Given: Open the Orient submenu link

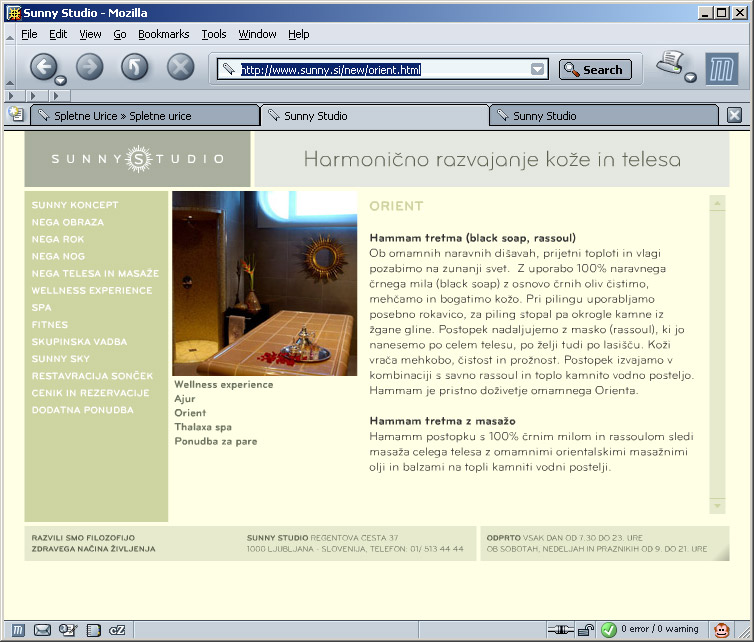Looking at the screenshot, I should coord(190,413).
